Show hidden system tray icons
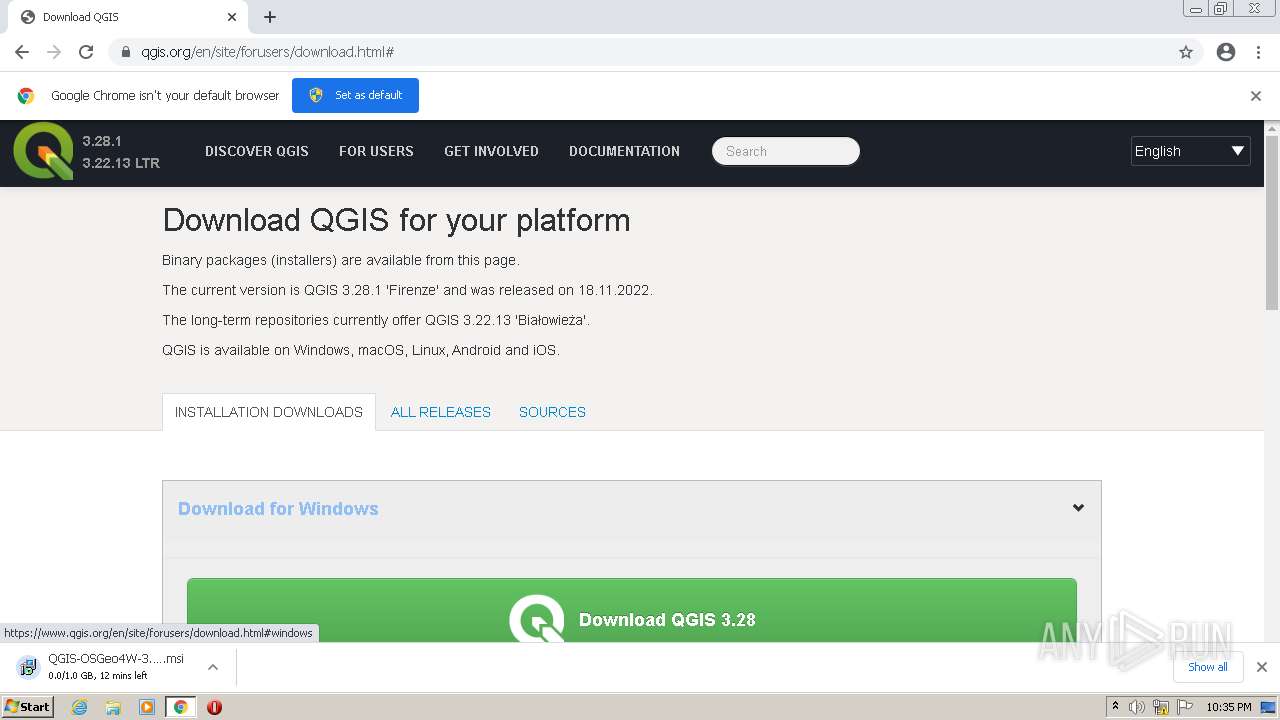 1115,707
